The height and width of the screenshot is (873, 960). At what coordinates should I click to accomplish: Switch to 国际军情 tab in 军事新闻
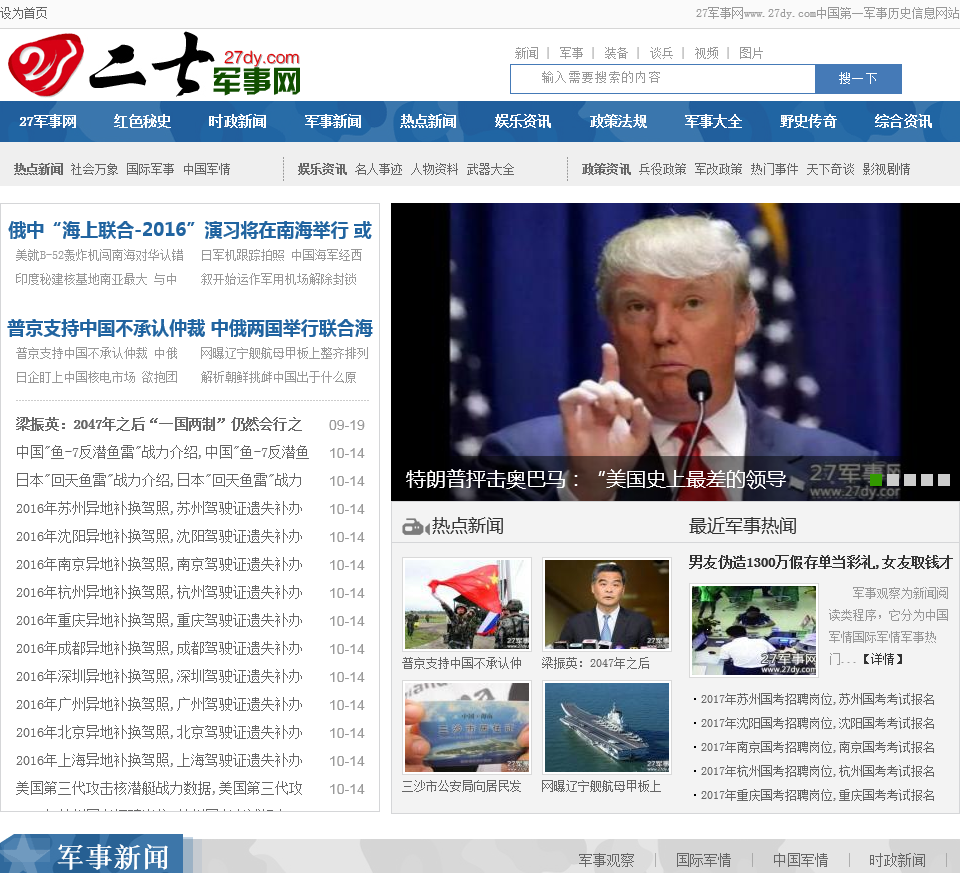(x=703, y=860)
